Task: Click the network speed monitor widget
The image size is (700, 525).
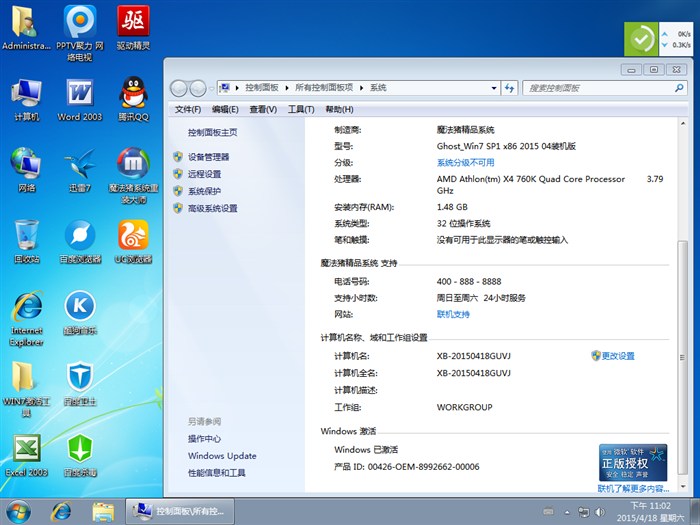Action: pyautogui.click(x=676, y=39)
